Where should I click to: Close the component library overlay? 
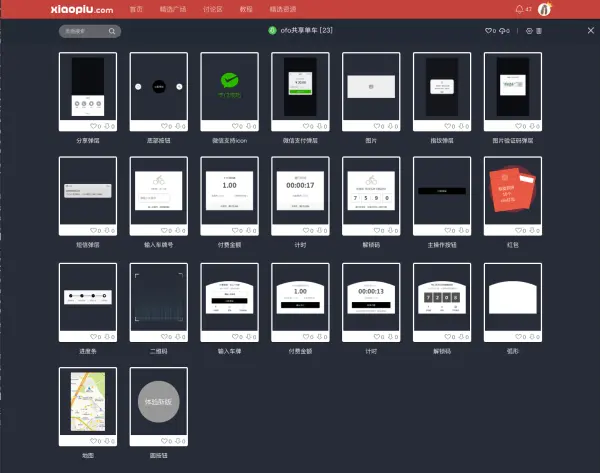[x=591, y=30]
